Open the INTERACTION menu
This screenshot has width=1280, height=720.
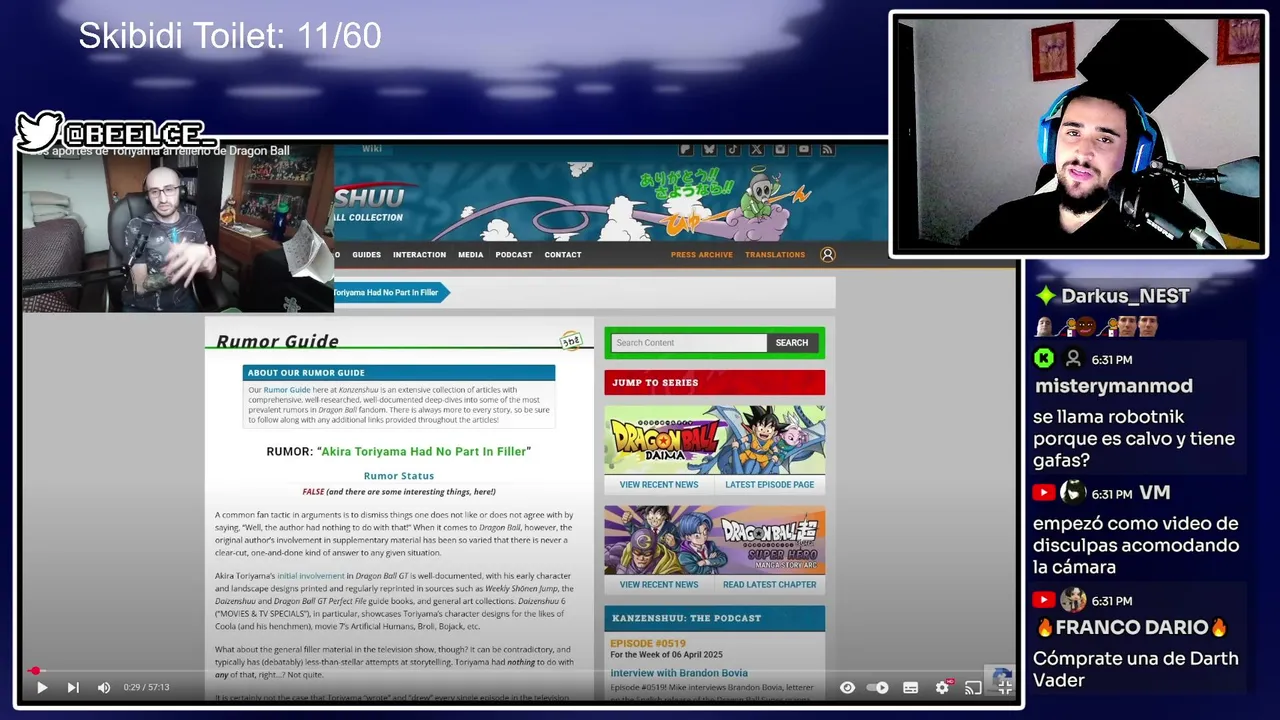pos(419,255)
